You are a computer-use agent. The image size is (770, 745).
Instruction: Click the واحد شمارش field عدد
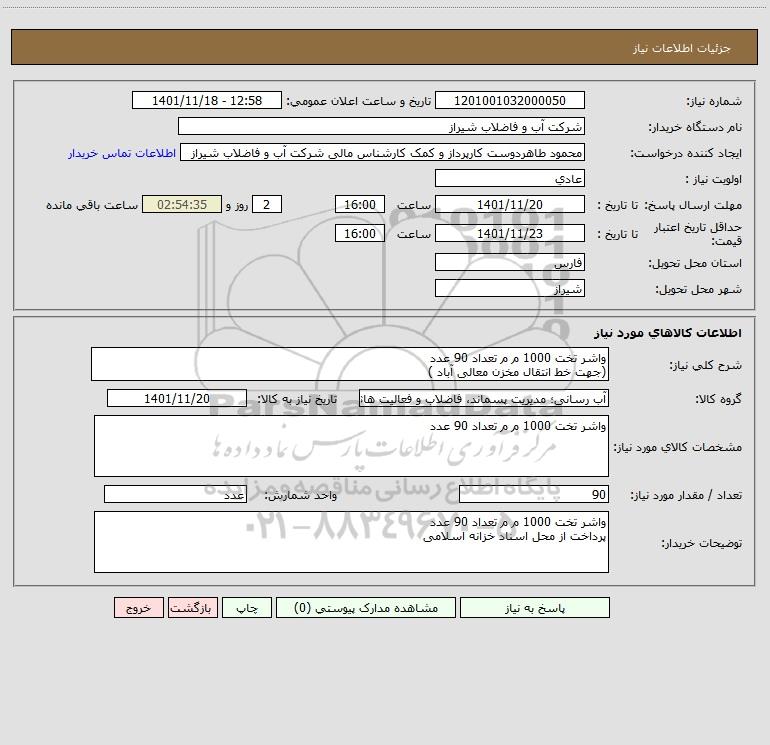click(175, 494)
